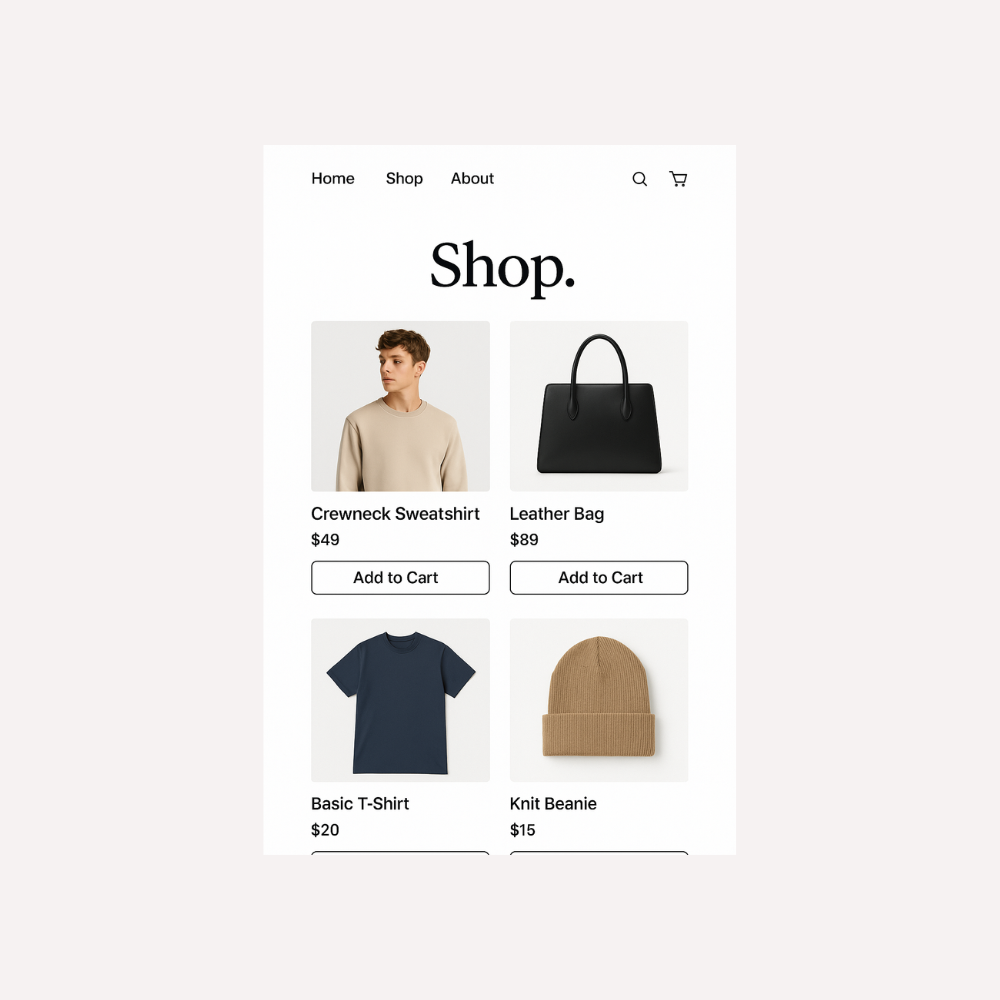This screenshot has width=1000, height=1000.
Task: Click the large Shop. page heading
Action: 503,267
